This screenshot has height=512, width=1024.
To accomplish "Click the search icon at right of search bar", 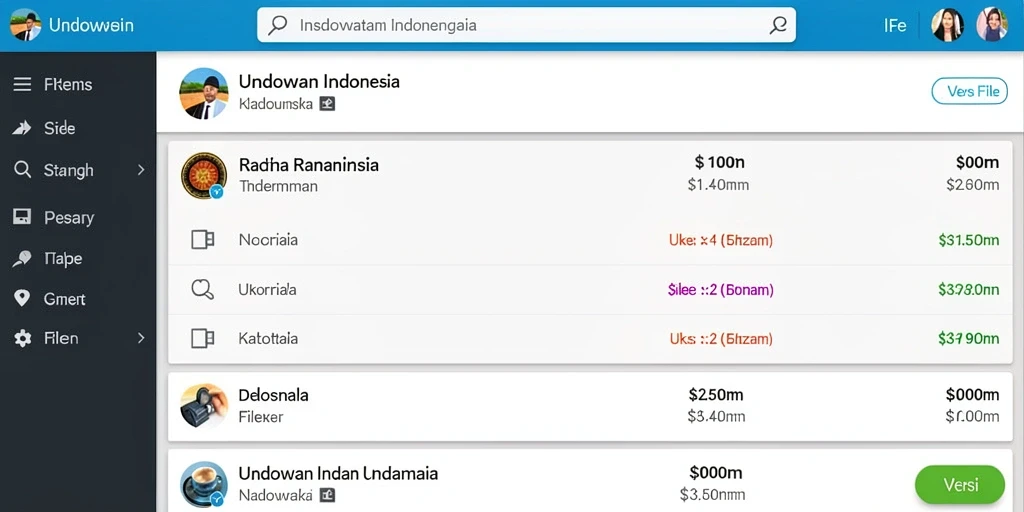I will point(777,25).
